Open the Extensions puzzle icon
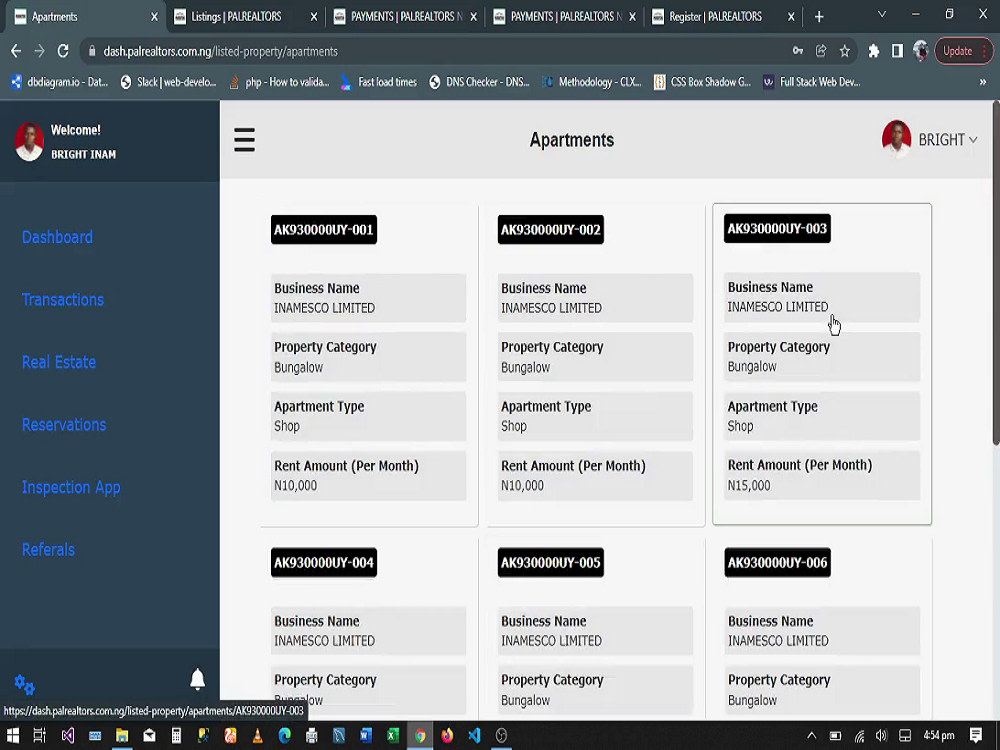Image resolution: width=1000 pixels, height=750 pixels. tap(874, 51)
